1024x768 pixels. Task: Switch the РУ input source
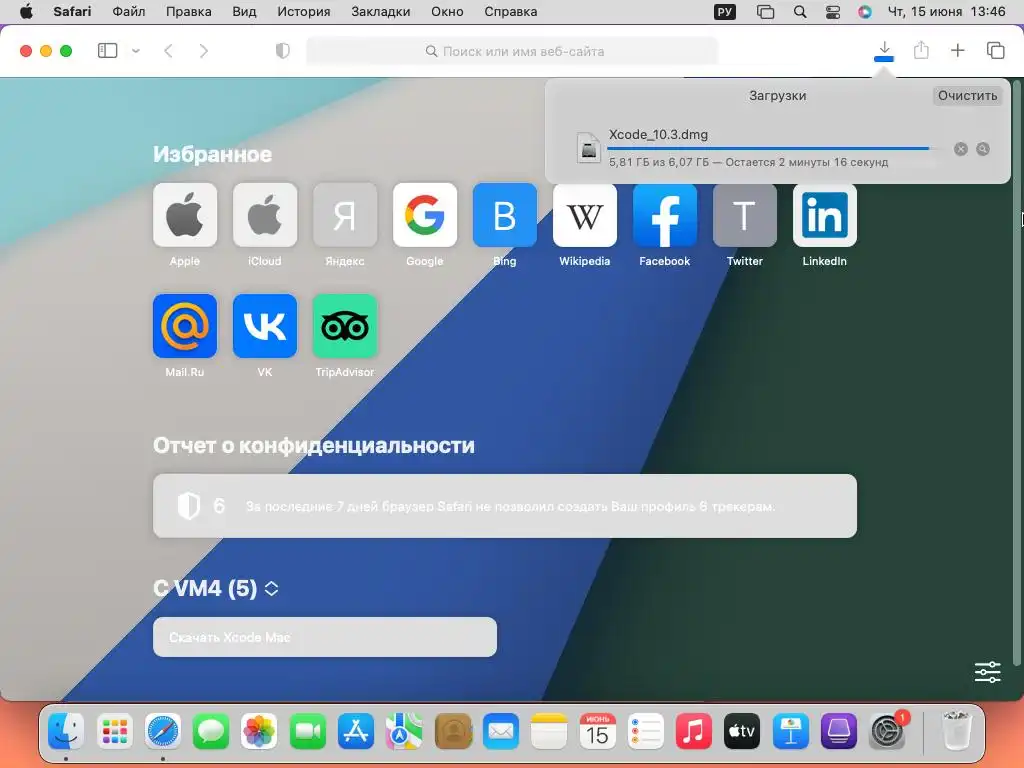point(725,12)
